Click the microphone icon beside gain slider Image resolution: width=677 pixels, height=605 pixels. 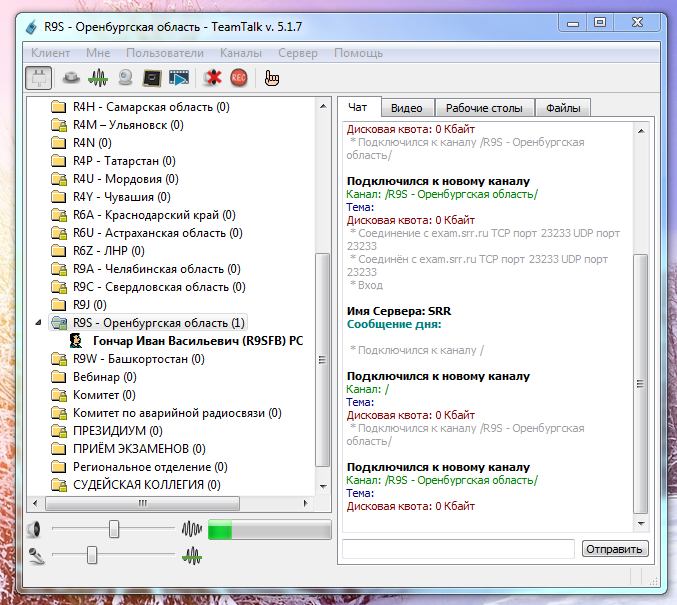[35, 554]
